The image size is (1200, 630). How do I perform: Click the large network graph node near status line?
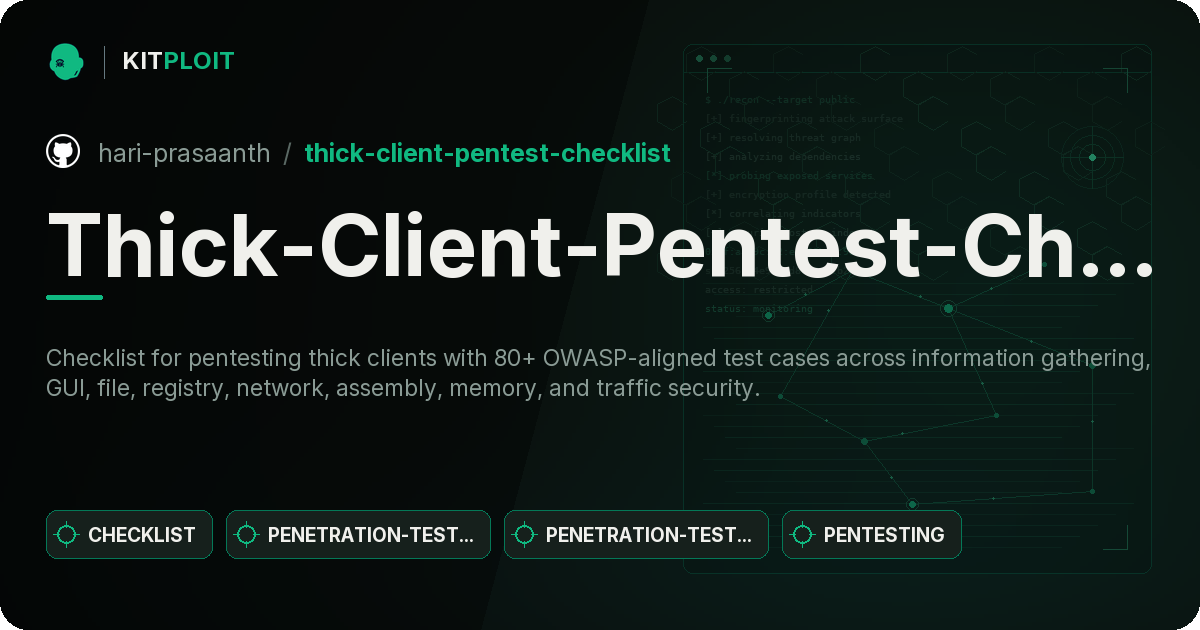click(948, 308)
